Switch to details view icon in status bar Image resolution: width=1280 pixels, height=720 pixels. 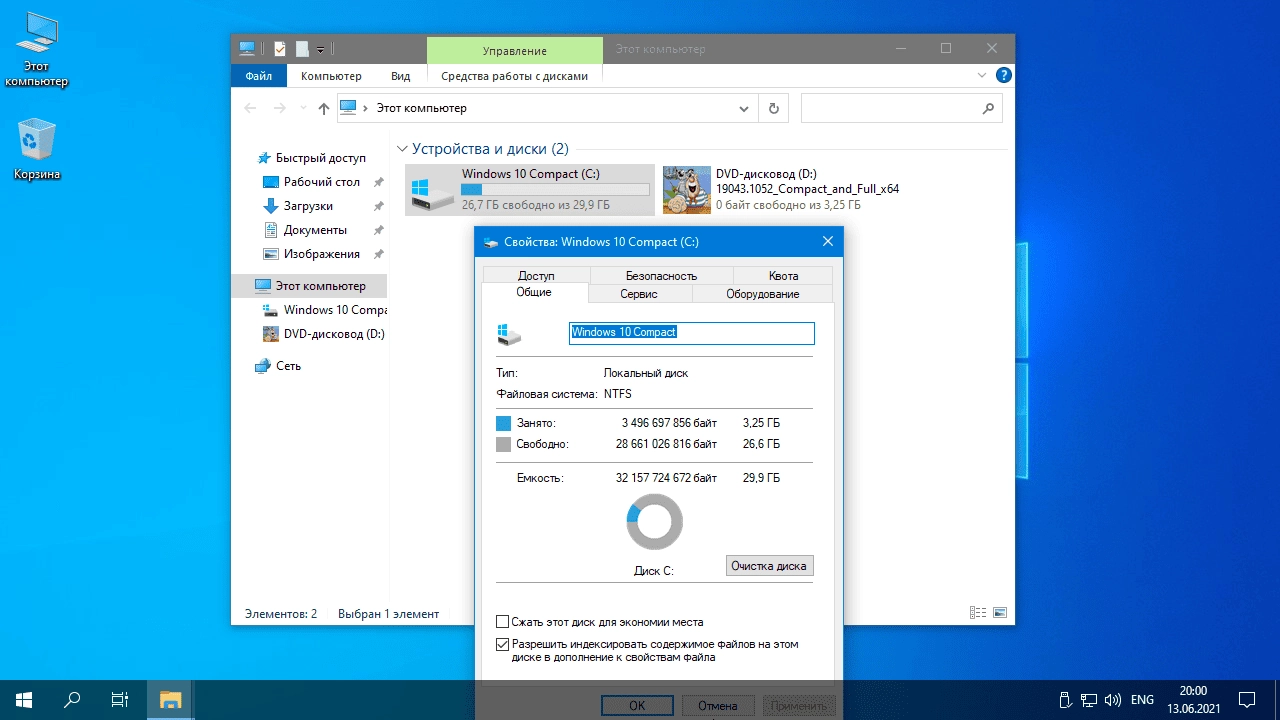[978, 613]
